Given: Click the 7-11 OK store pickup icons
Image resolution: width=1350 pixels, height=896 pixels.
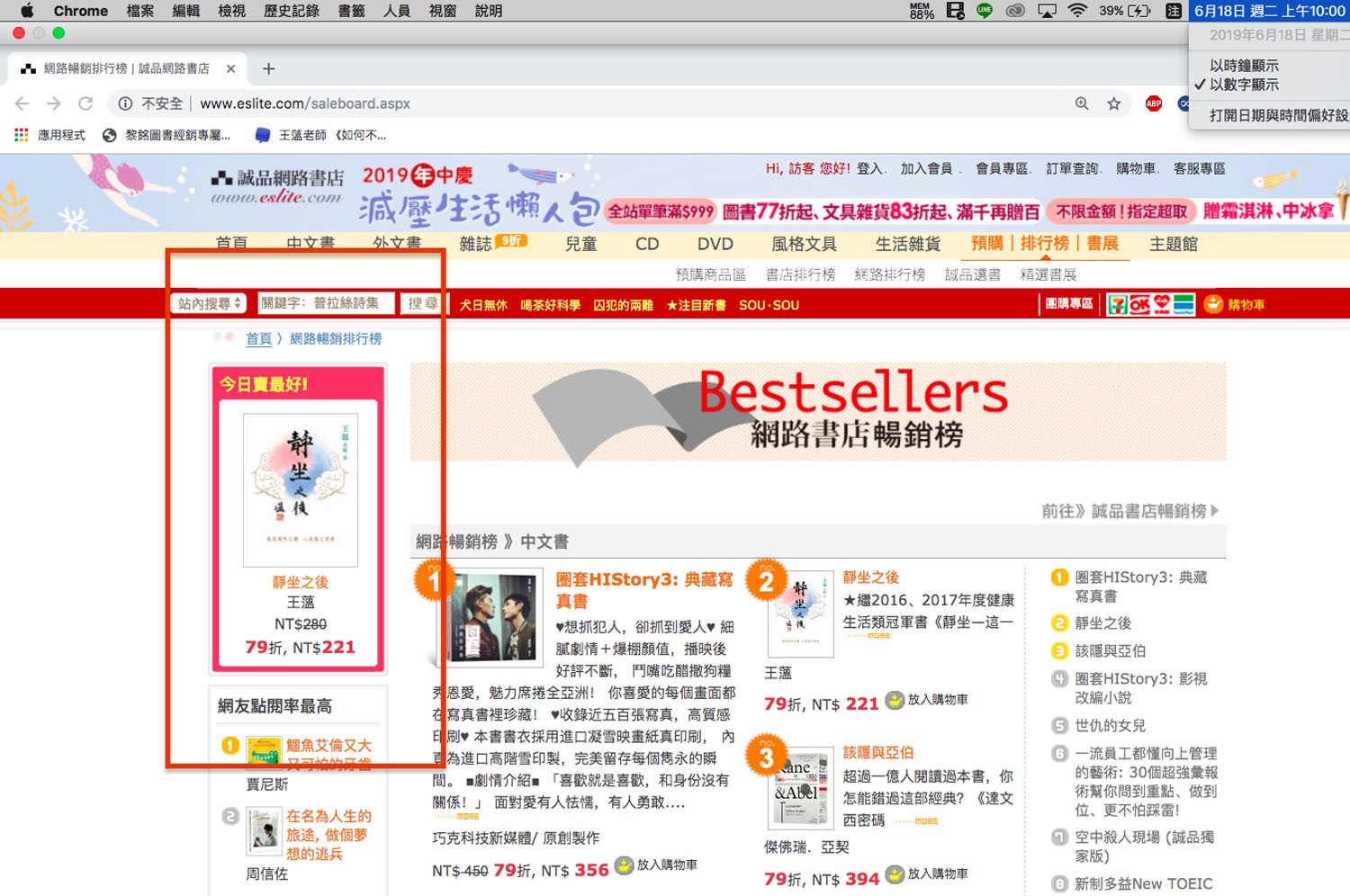Looking at the screenshot, I should [1151, 305].
